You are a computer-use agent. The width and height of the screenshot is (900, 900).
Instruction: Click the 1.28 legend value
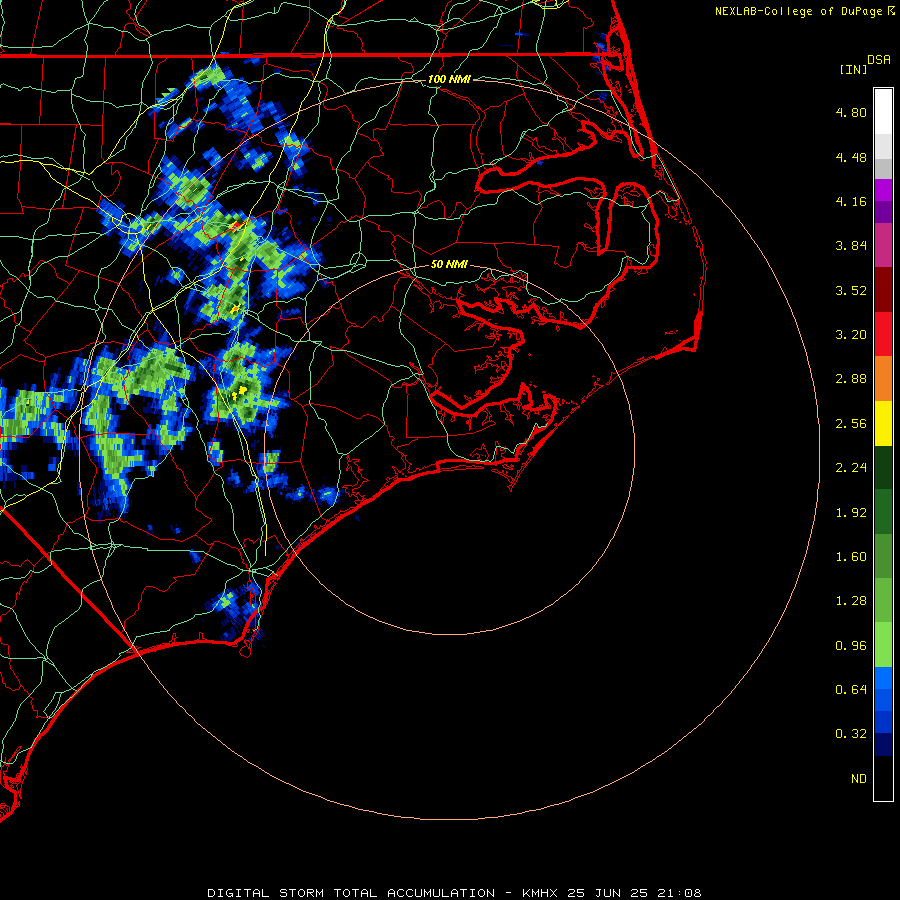pyautogui.click(x=851, y=601)
